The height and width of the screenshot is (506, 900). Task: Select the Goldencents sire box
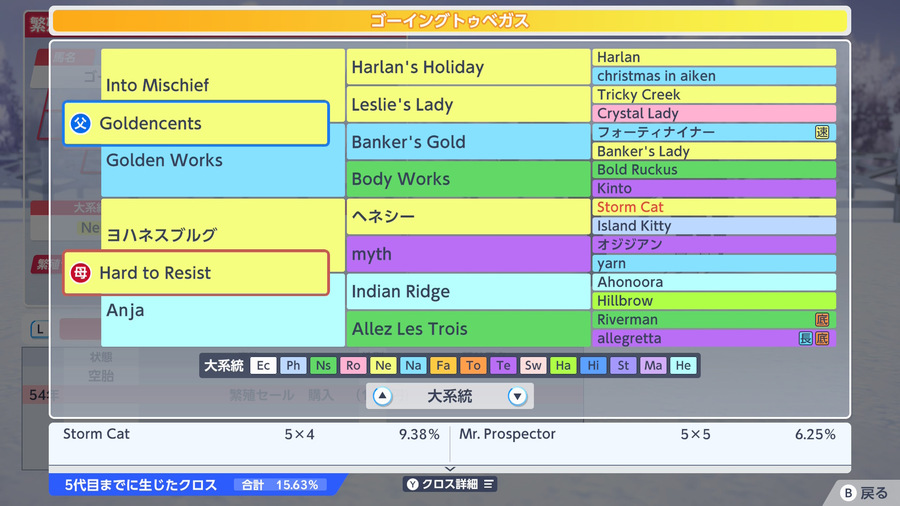(196, 123)
